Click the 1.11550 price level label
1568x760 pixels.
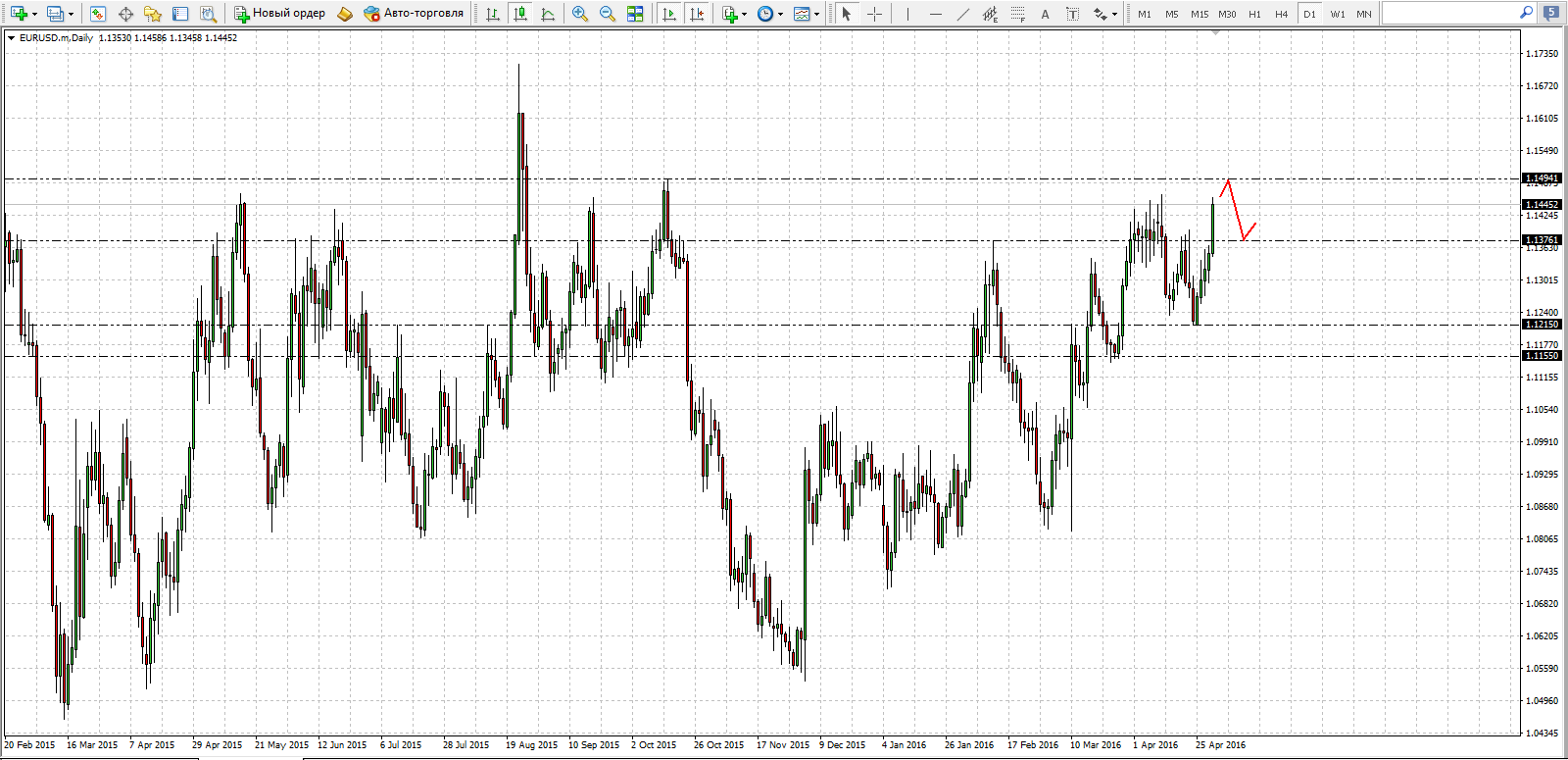point(1542,356)
